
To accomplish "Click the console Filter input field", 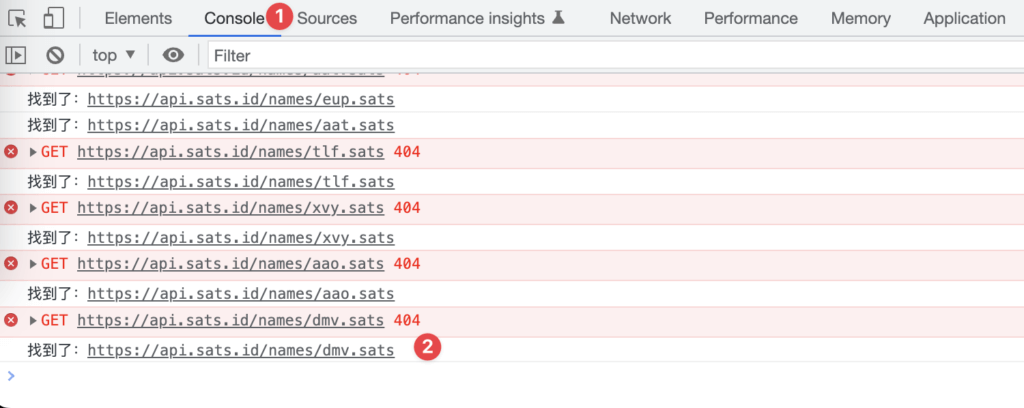I will (x=616, y=55).
